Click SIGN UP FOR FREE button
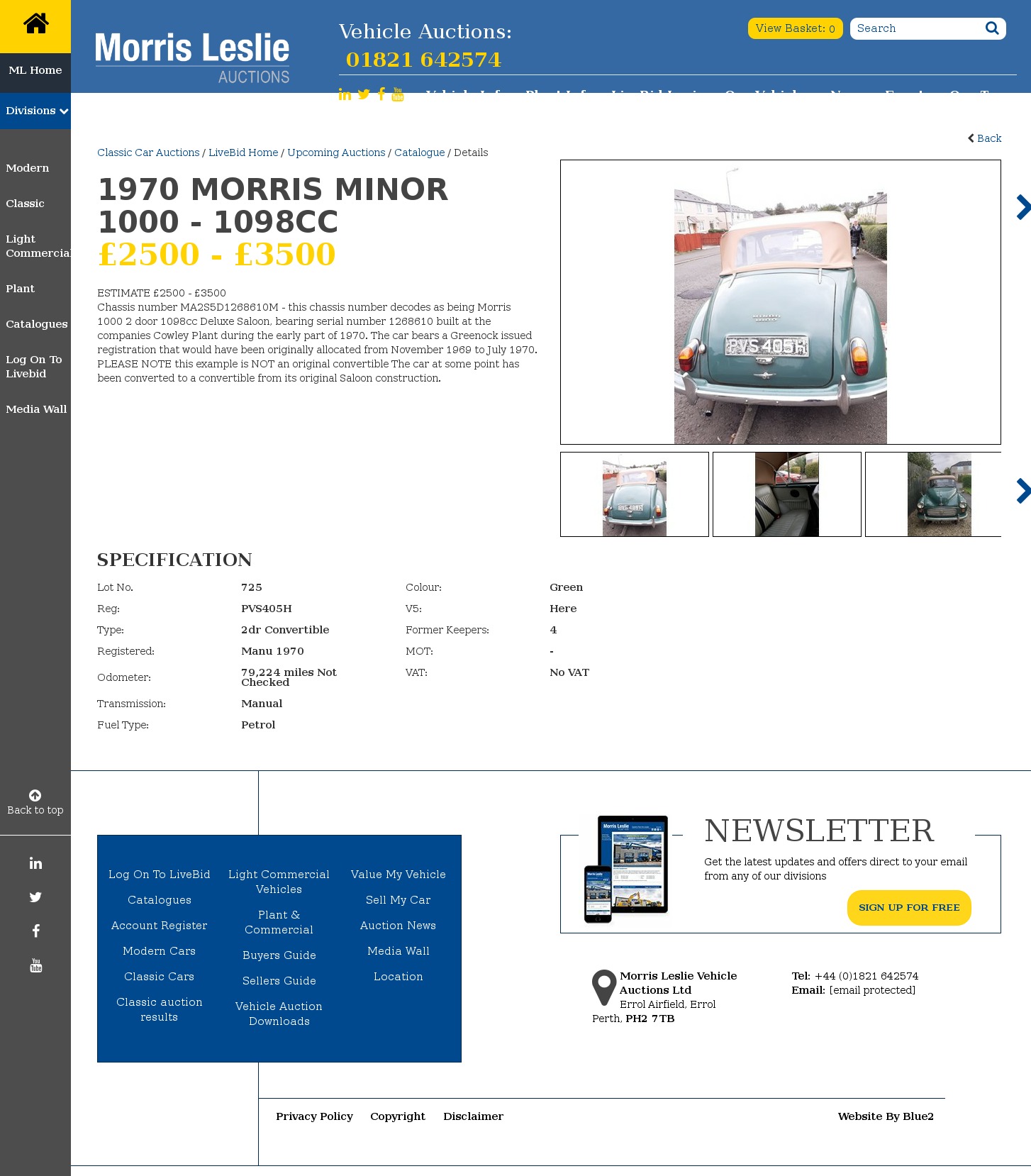 pyautogui.click(x=909, y=908)
